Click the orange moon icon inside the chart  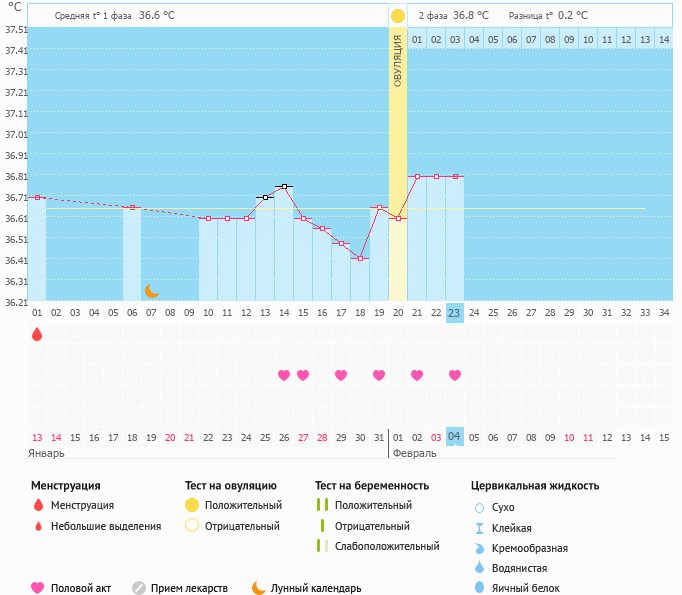(151, 291)
